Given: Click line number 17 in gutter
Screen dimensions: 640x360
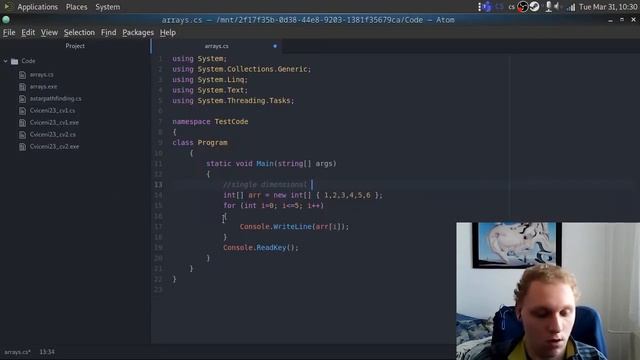Looking at the screenshot, I should [x=158, y=227].
